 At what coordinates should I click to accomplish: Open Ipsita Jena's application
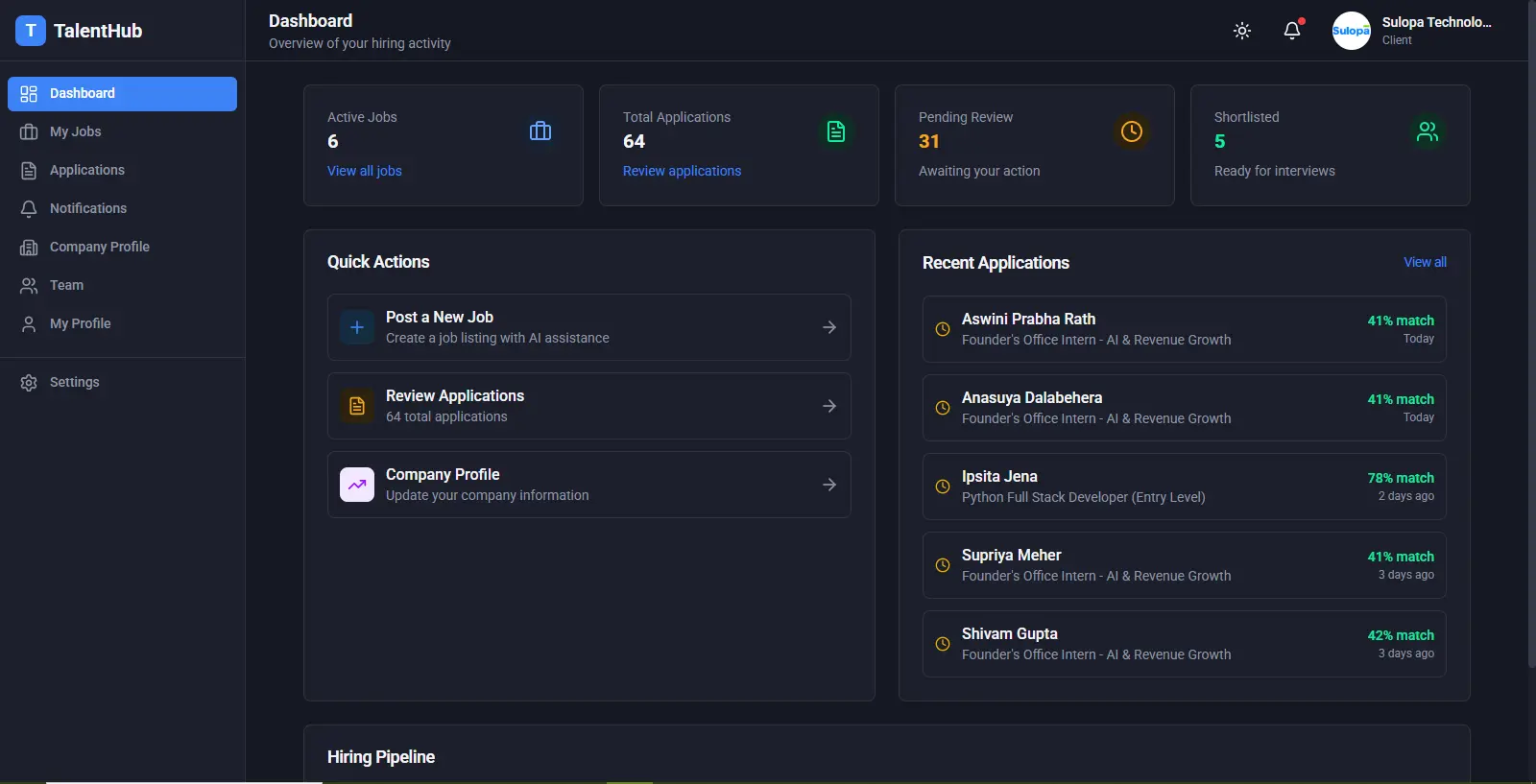[1185, 487]
